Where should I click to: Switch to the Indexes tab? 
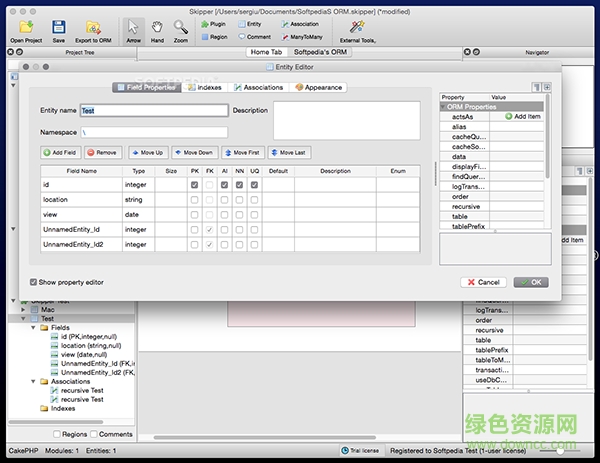click(206, 88)
